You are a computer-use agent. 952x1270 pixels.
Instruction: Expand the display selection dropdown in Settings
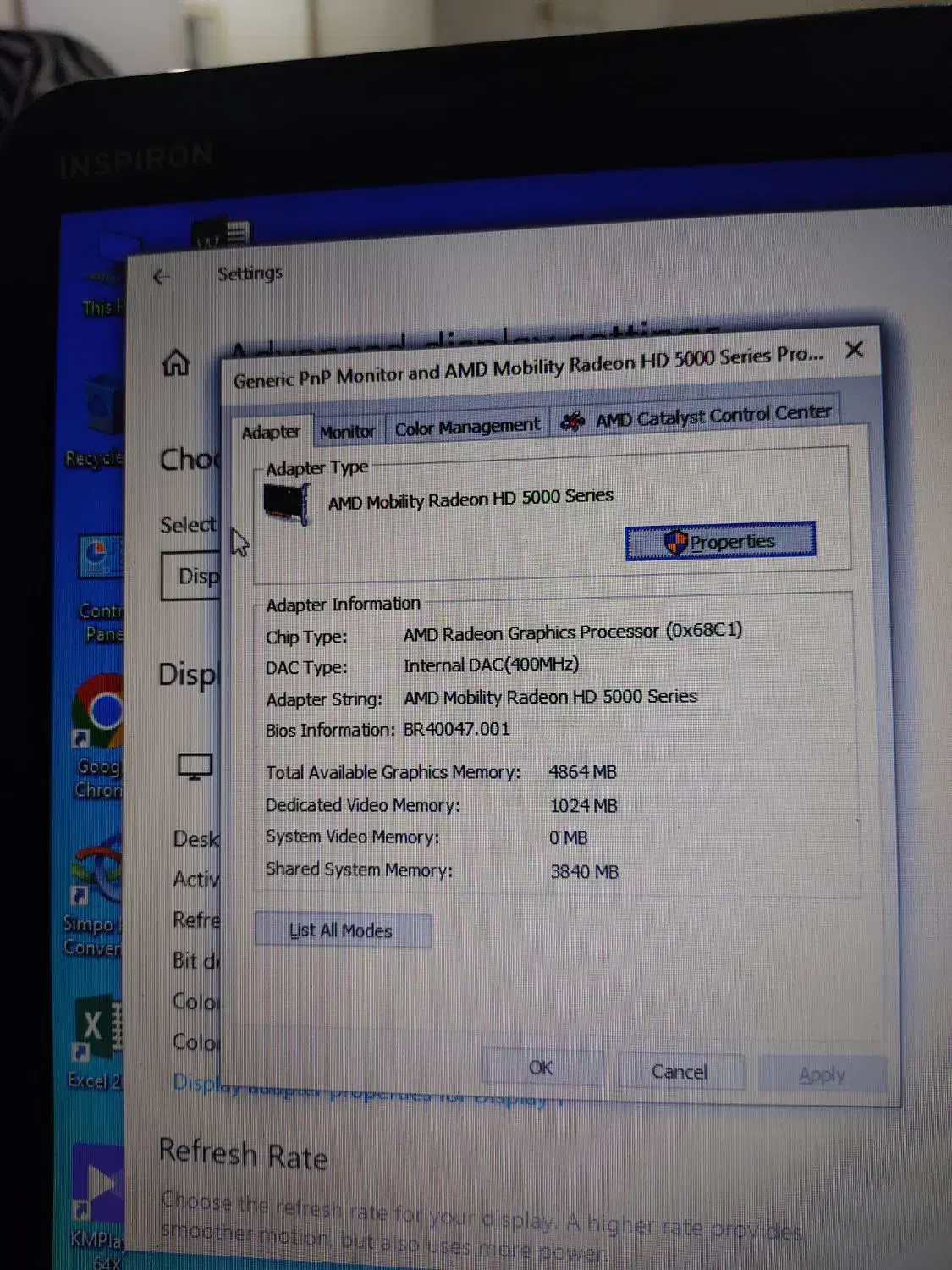pos(191,577)
